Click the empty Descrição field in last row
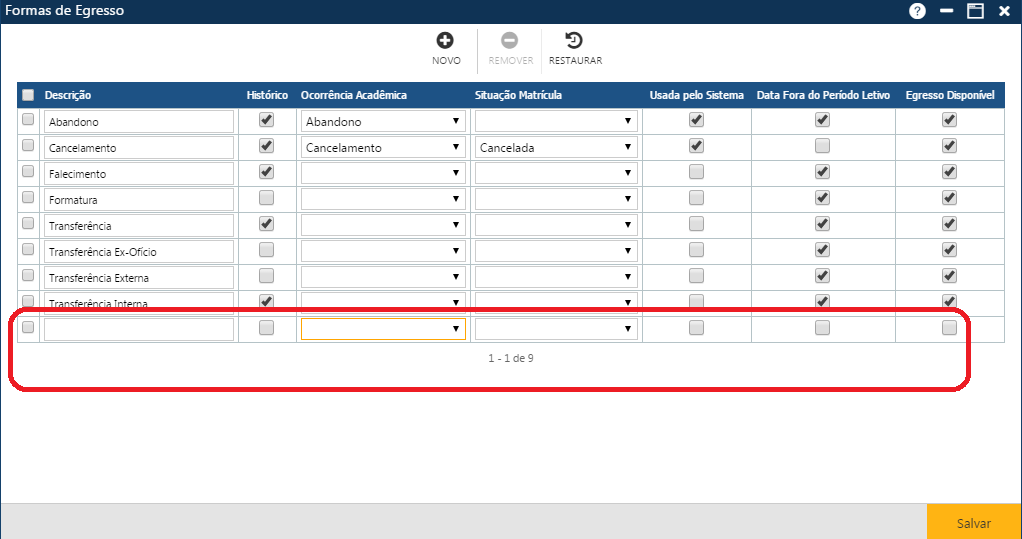This screenshot has width=1022, height=539. 139,329
